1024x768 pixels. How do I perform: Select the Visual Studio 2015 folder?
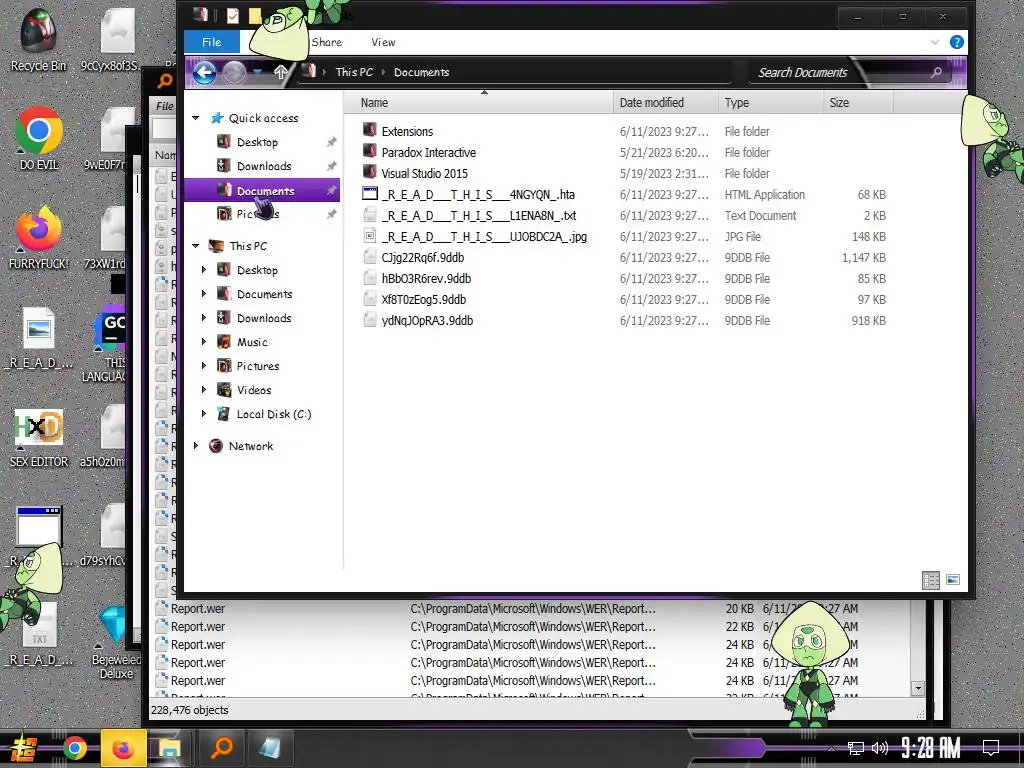coord(424,173)
